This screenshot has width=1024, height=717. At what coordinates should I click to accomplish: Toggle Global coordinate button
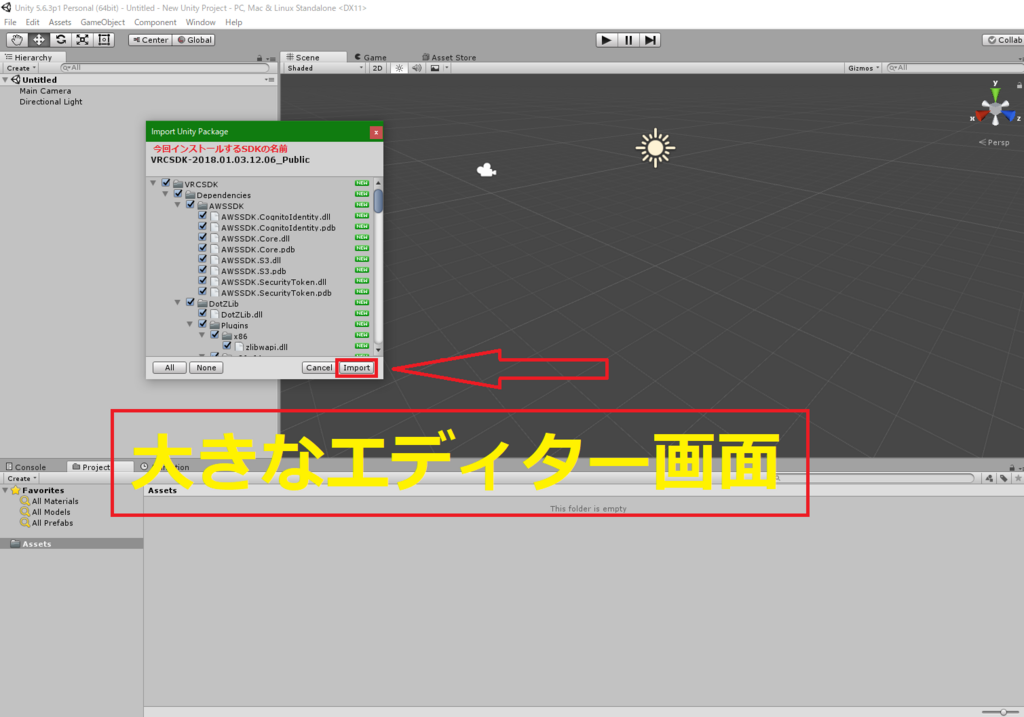[194, 40]
